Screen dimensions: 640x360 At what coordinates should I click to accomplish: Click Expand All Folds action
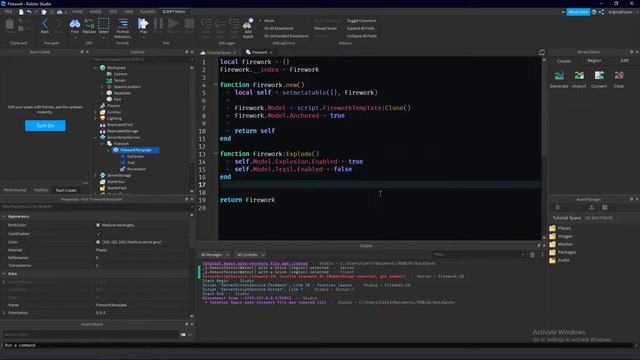pos(361,28)
